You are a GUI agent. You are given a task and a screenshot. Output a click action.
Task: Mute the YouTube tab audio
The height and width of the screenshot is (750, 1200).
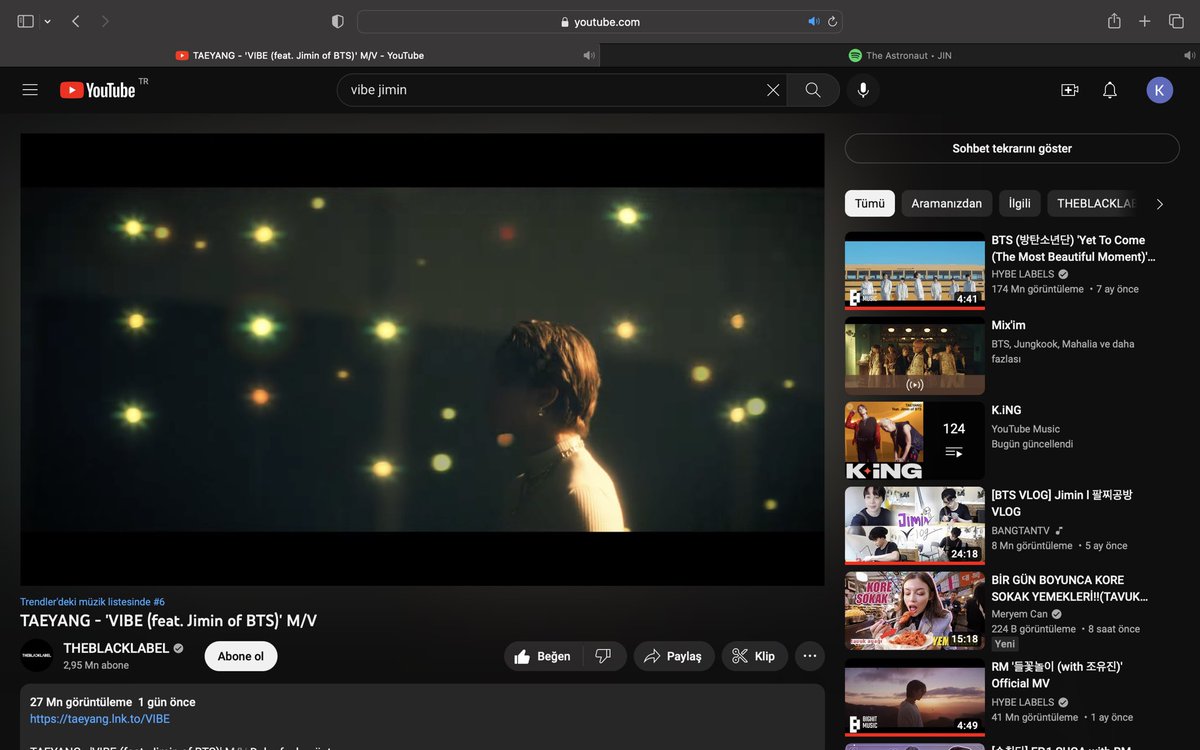[x=588, y=55]
